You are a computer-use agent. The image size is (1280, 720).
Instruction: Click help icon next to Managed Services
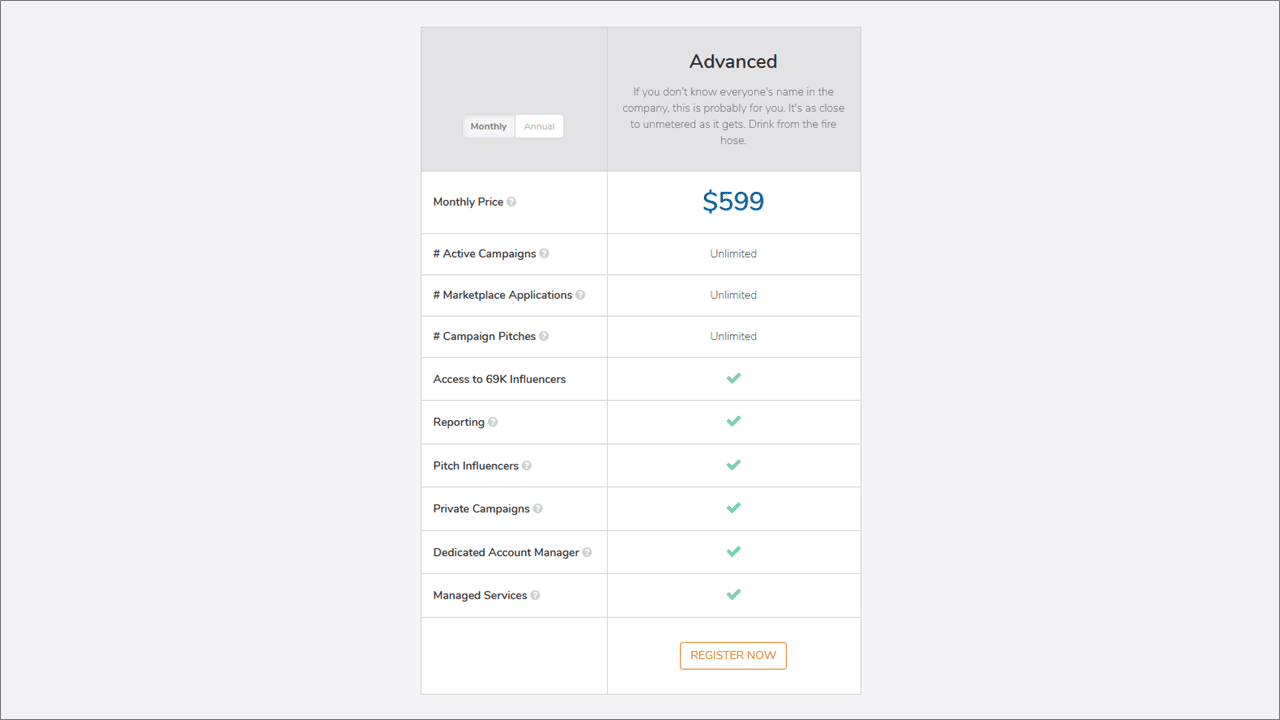click(x=535, y=595)
